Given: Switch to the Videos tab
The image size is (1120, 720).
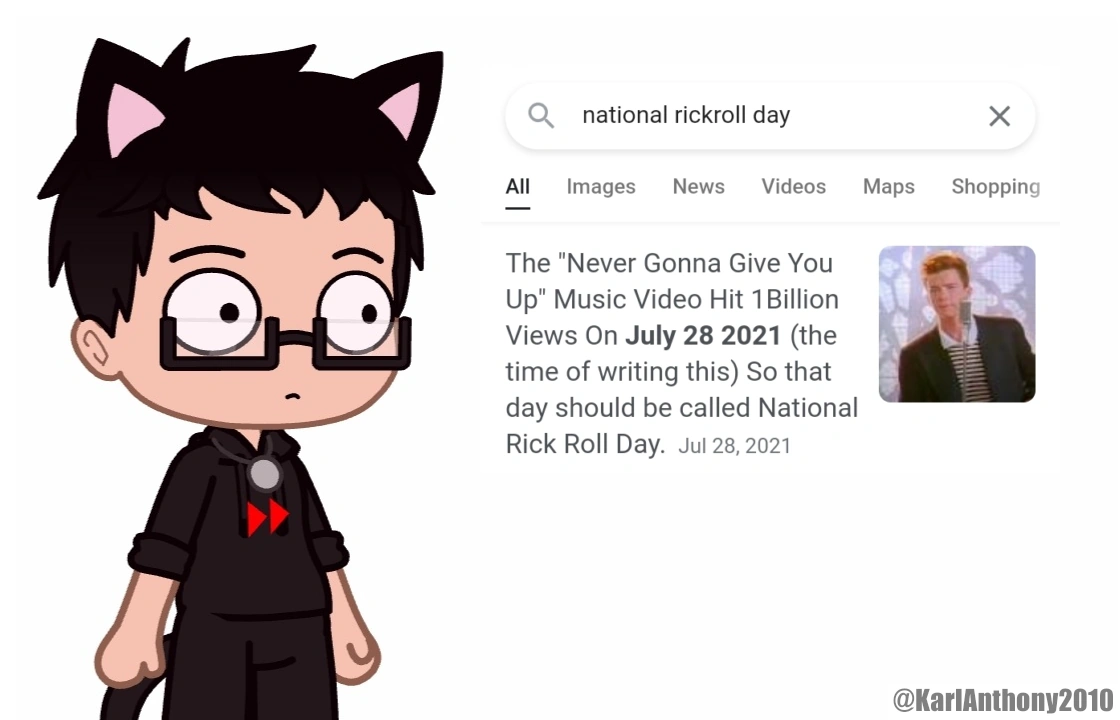Looking at the screenshot, I should [x=794, y=186].
